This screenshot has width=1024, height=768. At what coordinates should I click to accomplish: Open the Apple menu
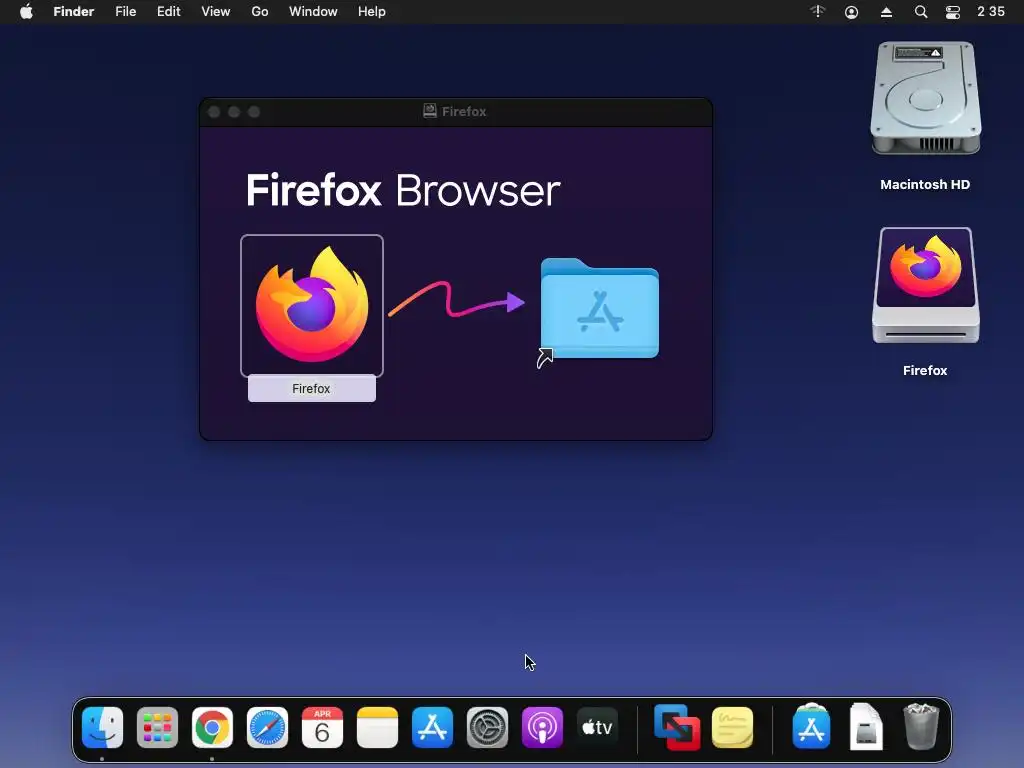tap(26, 12)
